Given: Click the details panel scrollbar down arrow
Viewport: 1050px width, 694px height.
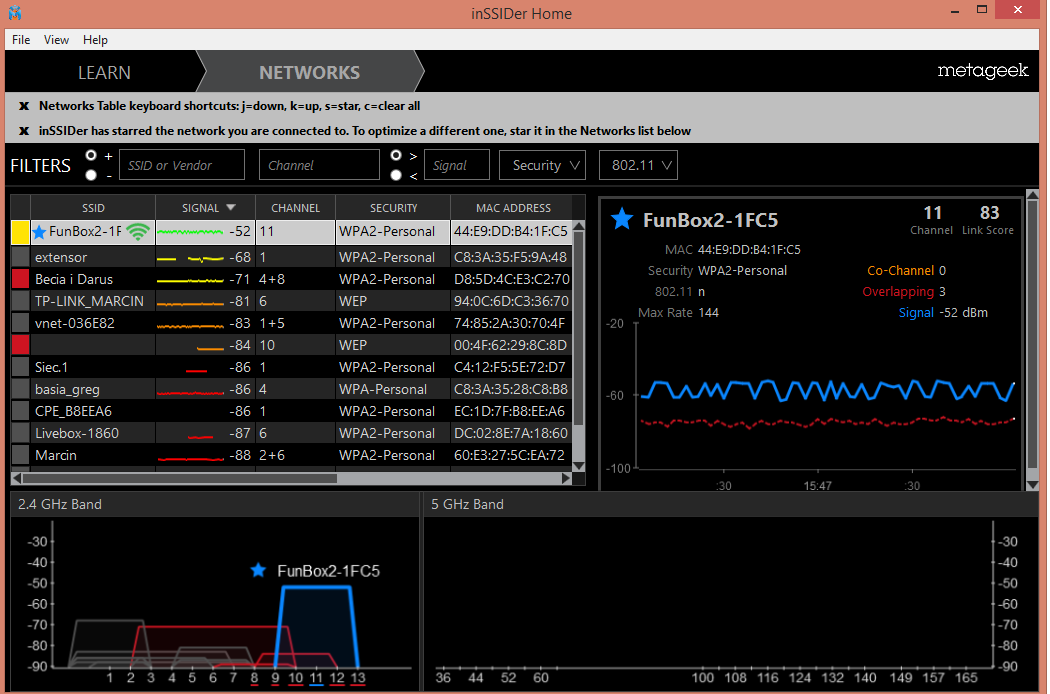Looking at the screenshot, I should pyautogui.click(x=1032, y=484).
